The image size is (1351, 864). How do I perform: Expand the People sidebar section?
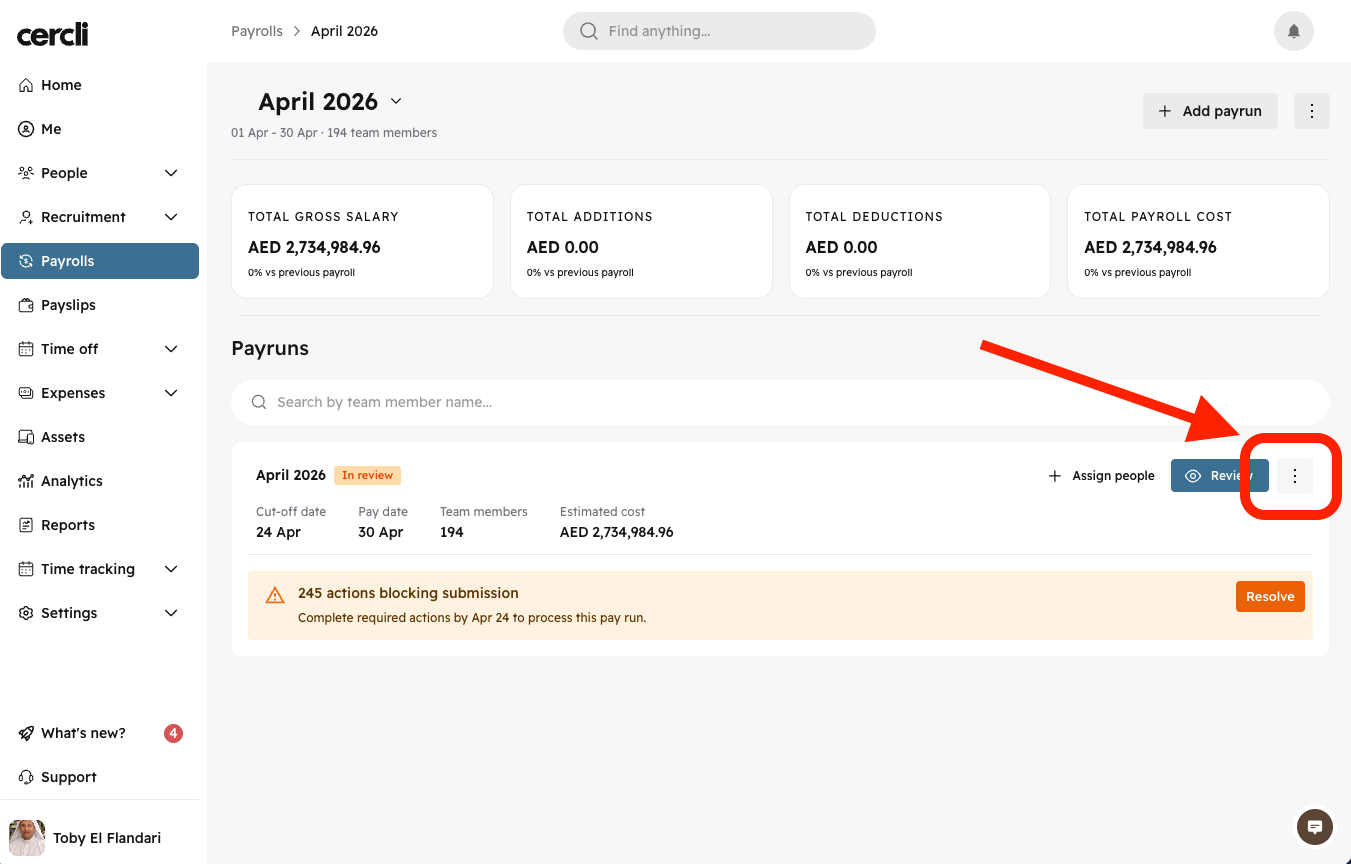pos(171,173)
